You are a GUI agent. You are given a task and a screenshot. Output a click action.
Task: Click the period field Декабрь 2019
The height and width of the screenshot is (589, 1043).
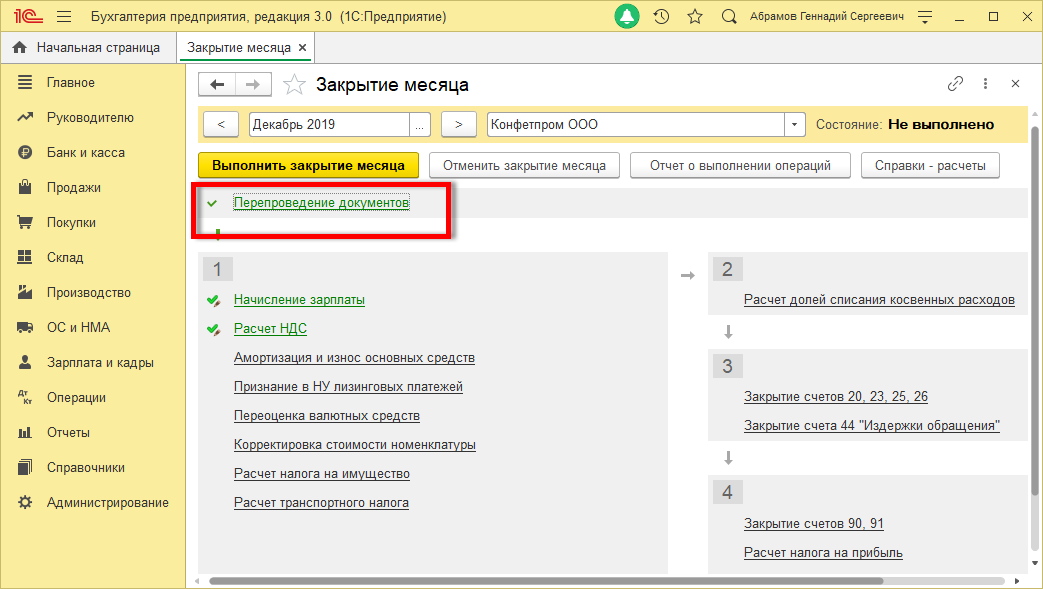(329, 124)
